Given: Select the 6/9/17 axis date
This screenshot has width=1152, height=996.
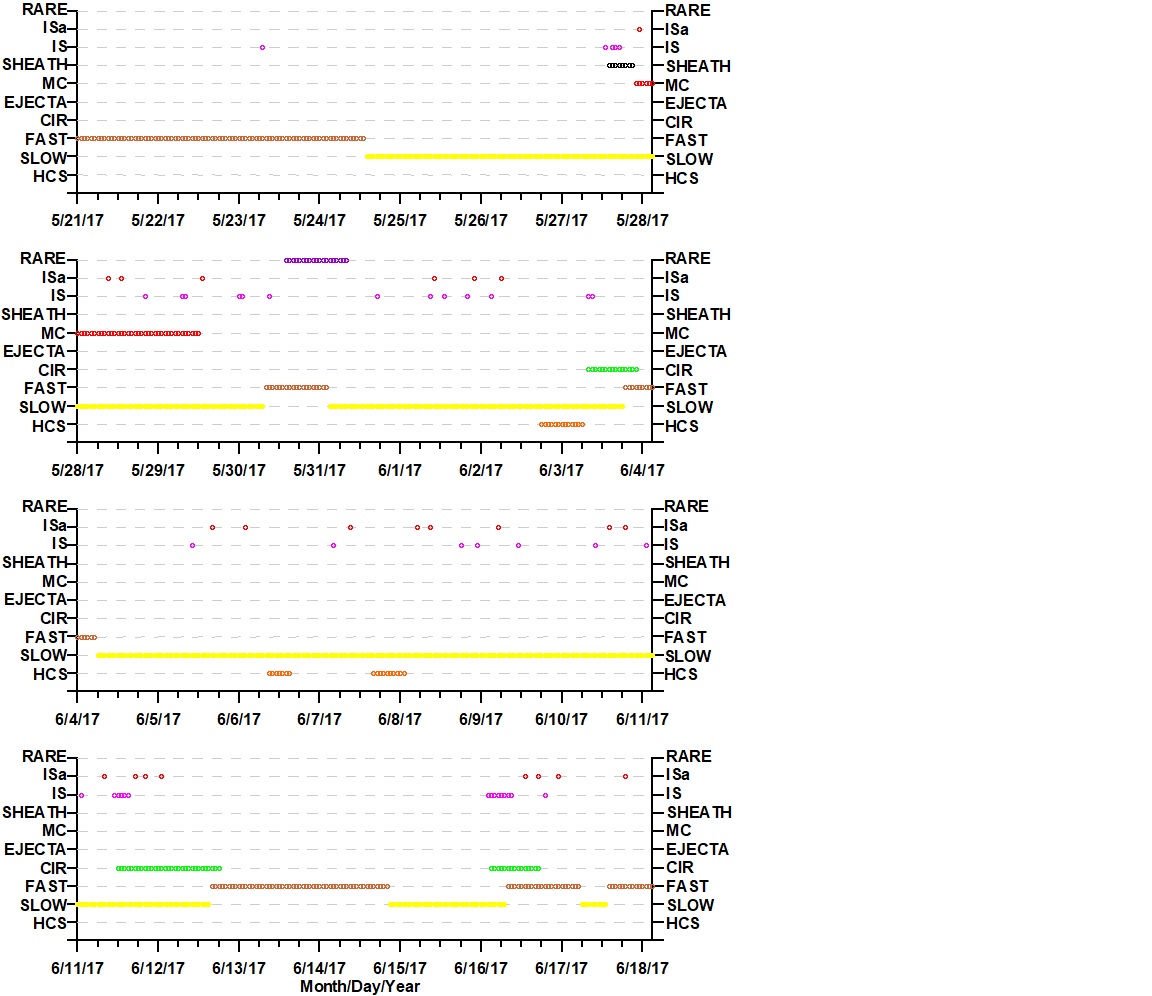Looking at the screenshot, I should (x=480, y=719).
